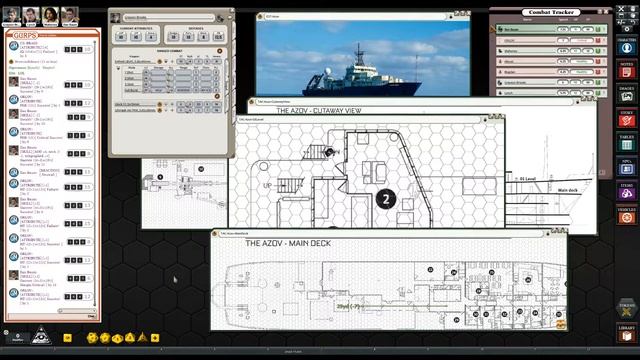
Task: Click the yellow d6 die after the d4
Action: (x=155, y=338)
